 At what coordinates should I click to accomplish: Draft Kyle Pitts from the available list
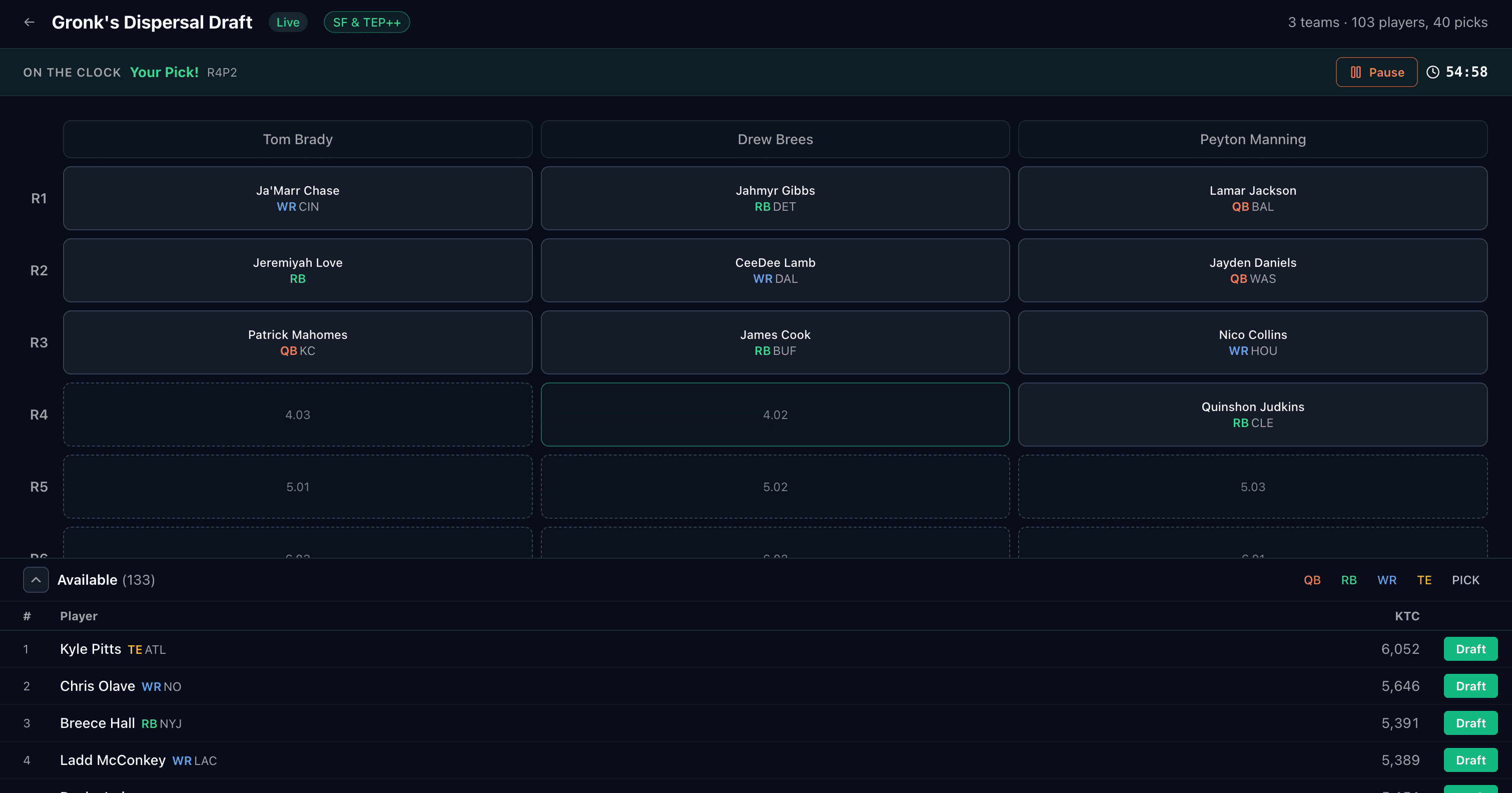point(1470,649)
